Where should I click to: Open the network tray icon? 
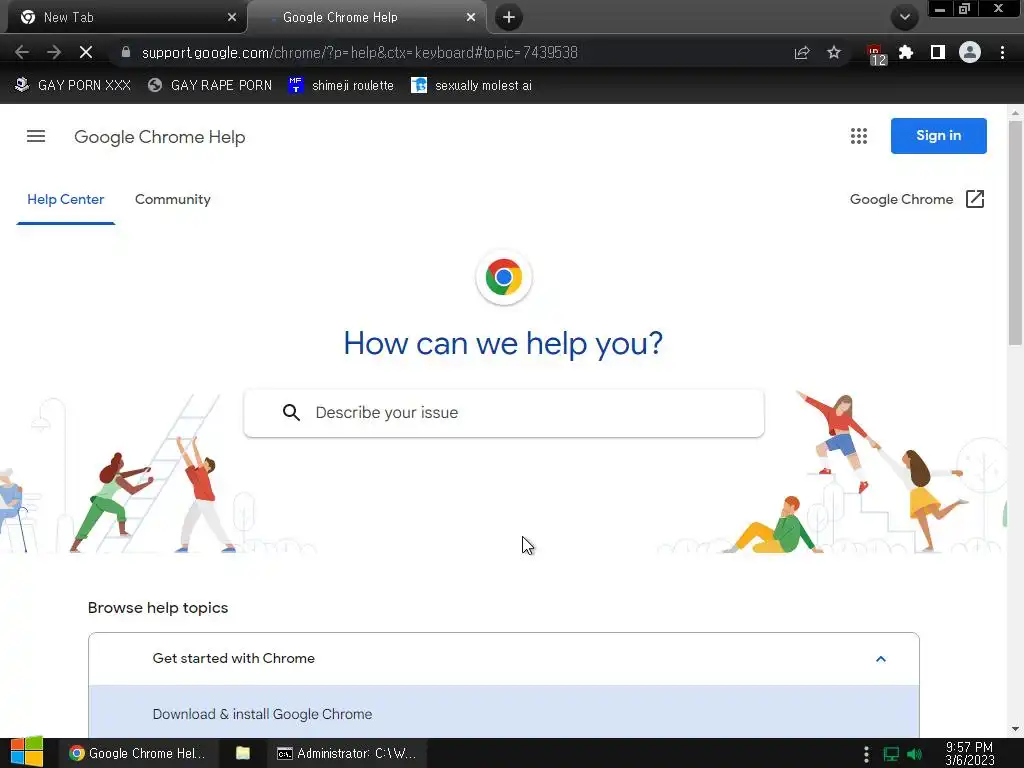pos(891,754)
